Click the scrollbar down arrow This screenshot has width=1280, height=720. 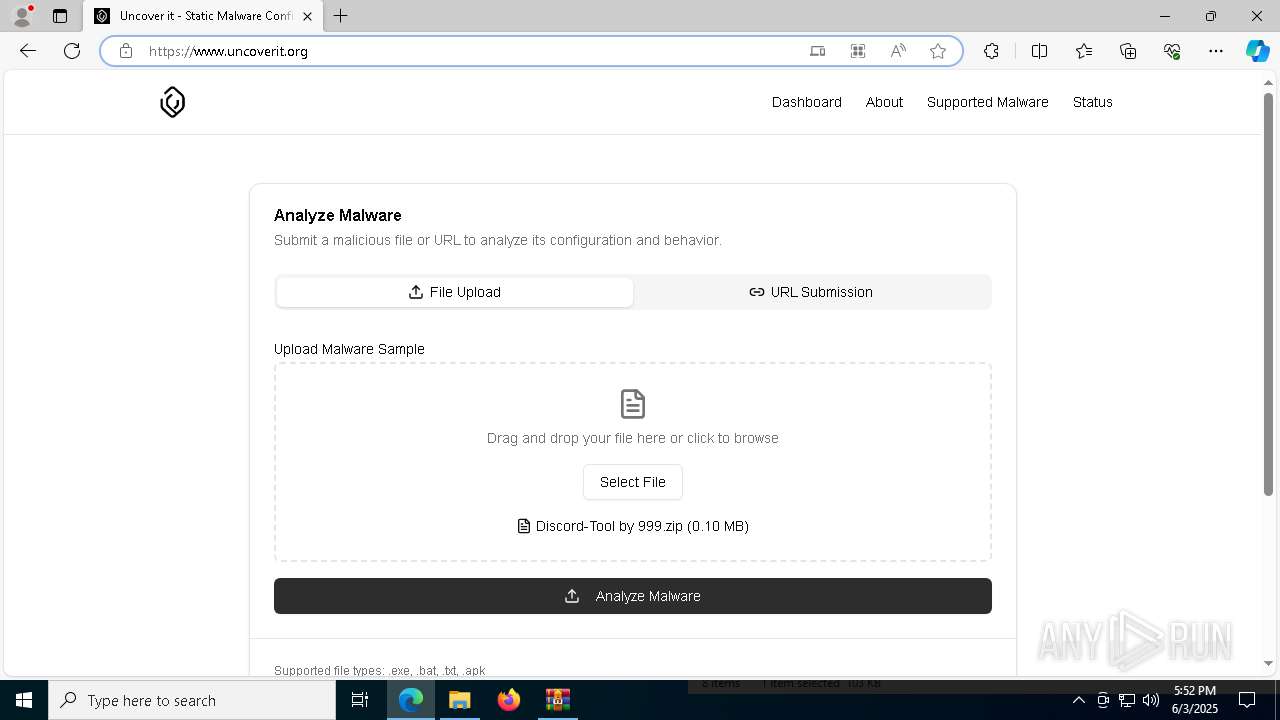[1268, 663]
